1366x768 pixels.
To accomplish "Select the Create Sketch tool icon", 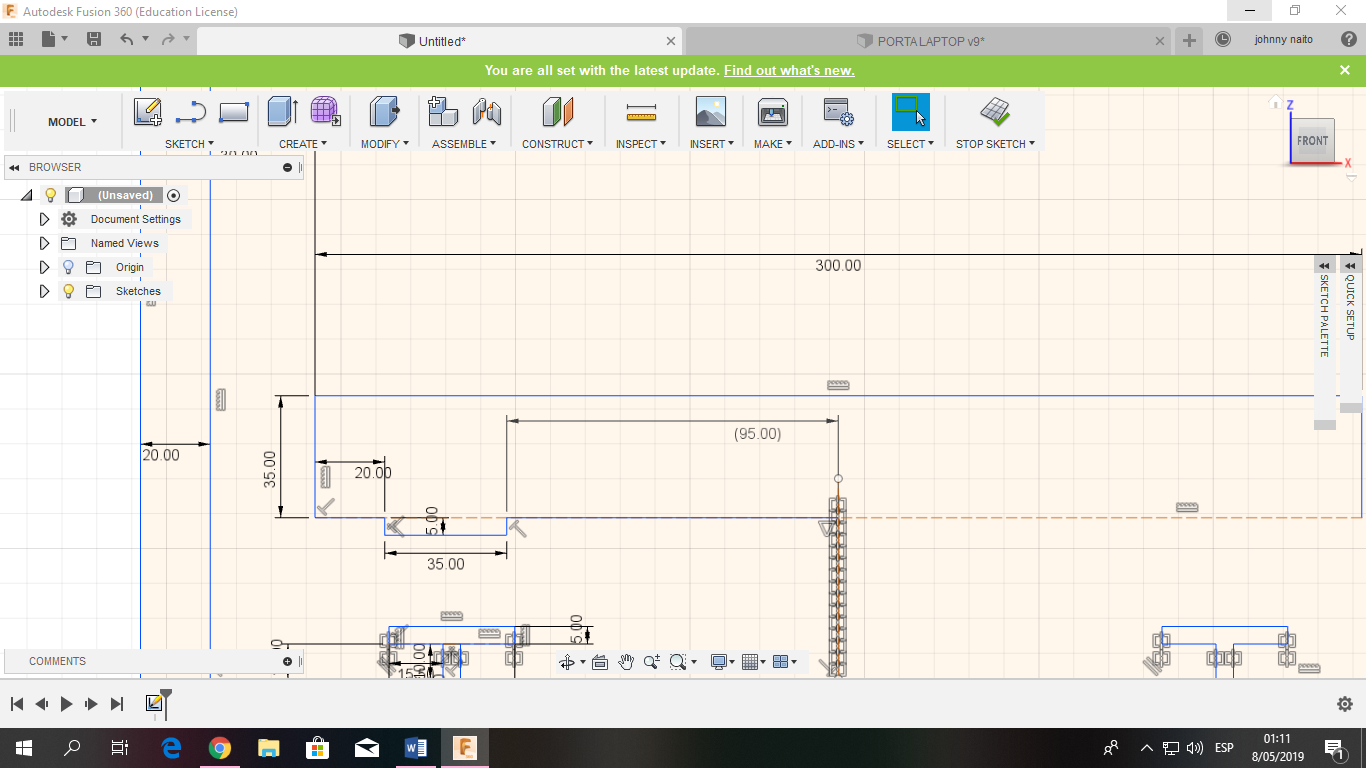I will 148,112.
